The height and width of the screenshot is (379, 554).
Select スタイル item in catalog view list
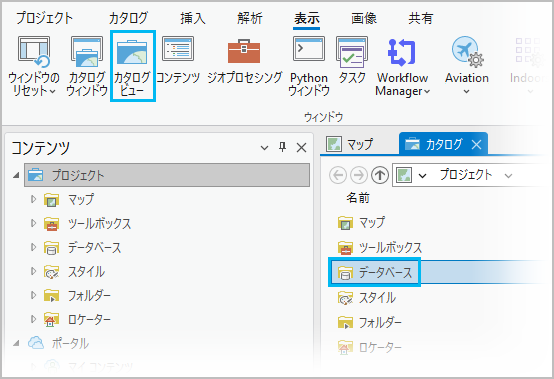(367, 298)
